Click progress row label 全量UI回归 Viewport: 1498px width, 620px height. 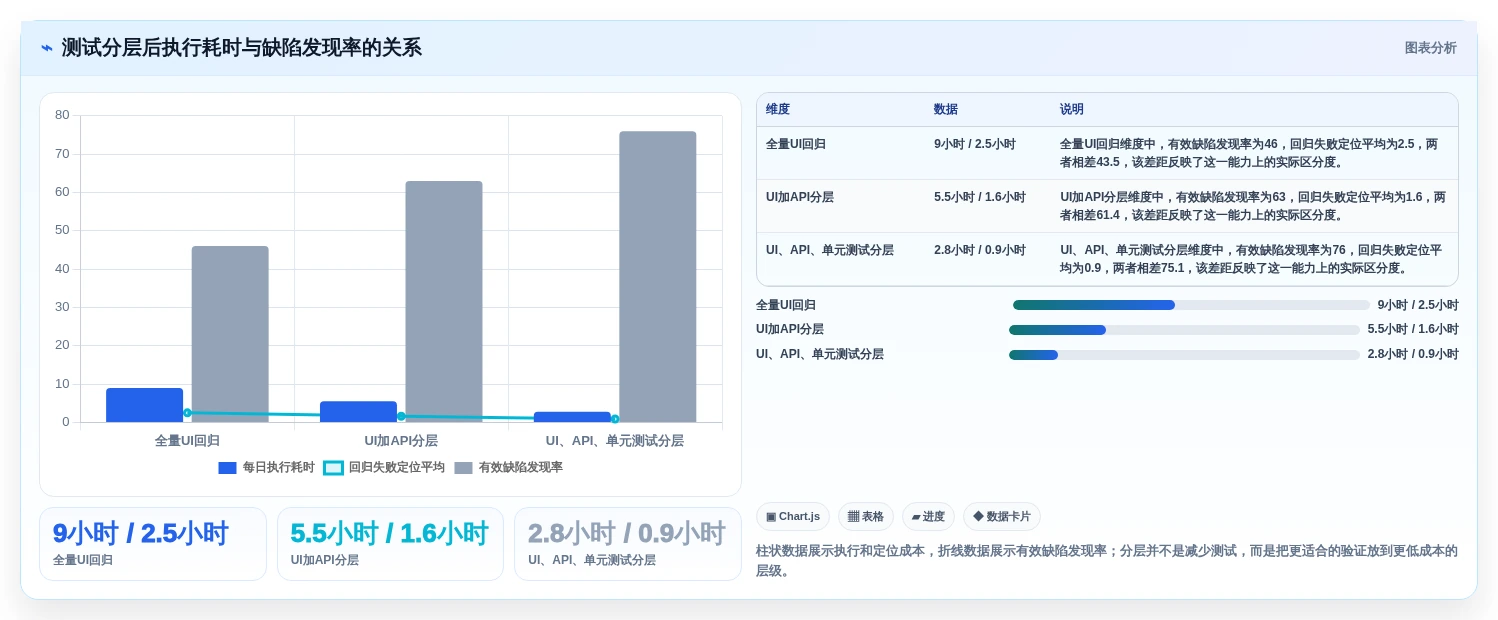(x=786, y=305)
